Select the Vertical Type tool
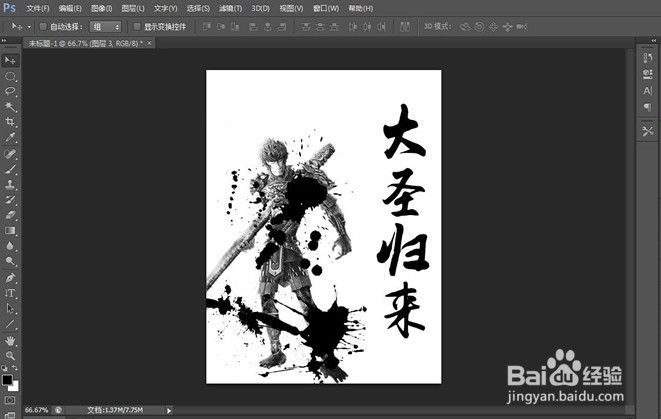Image resolution: width=661 pixels, height=419 pixels. (10, 293)
